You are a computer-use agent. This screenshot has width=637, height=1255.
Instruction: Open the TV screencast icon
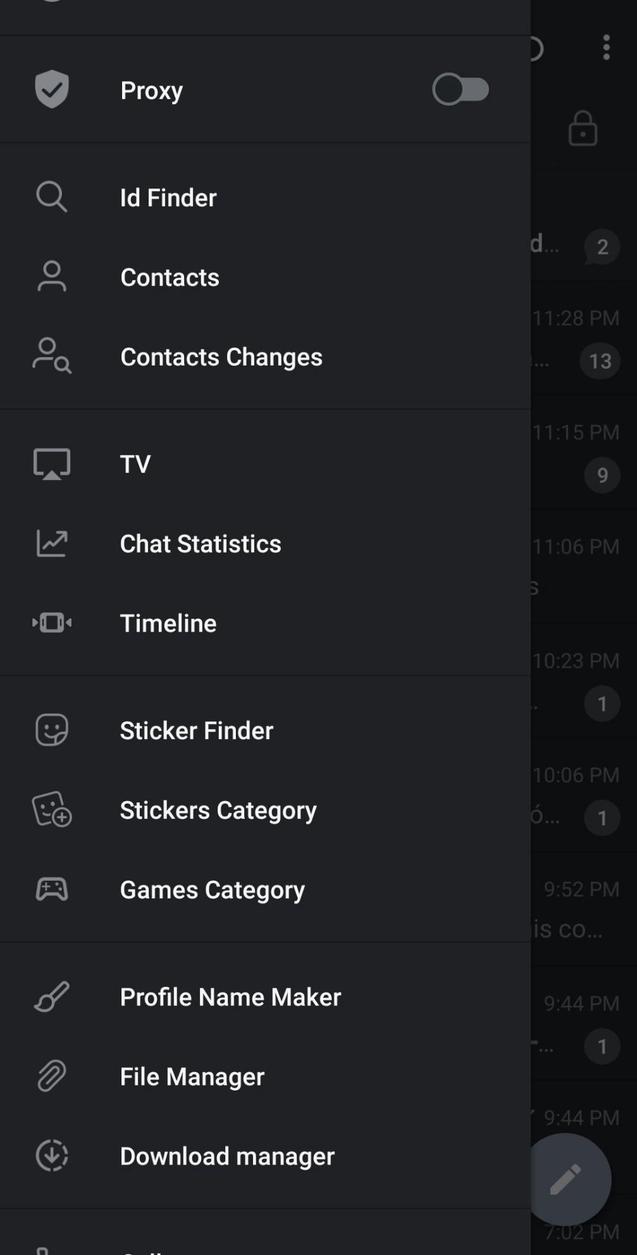click(50, 463)
